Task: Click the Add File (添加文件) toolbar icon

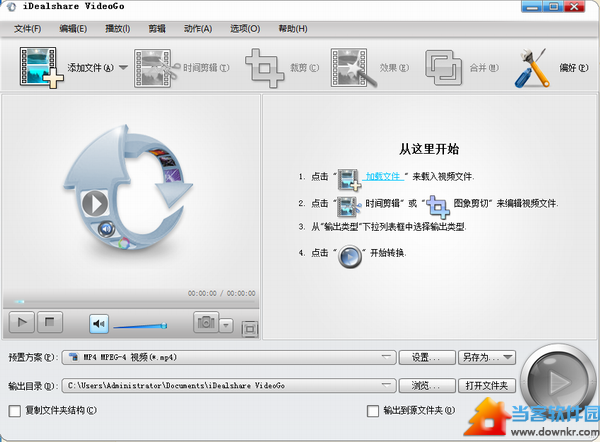Action: [x=41, y=68]
